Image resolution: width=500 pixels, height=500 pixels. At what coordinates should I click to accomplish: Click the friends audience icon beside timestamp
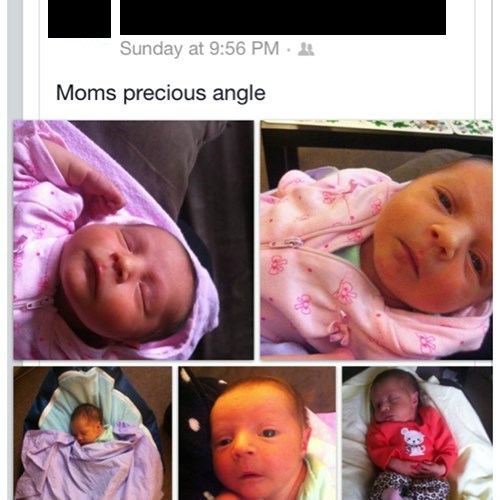[x=306, y=49]
